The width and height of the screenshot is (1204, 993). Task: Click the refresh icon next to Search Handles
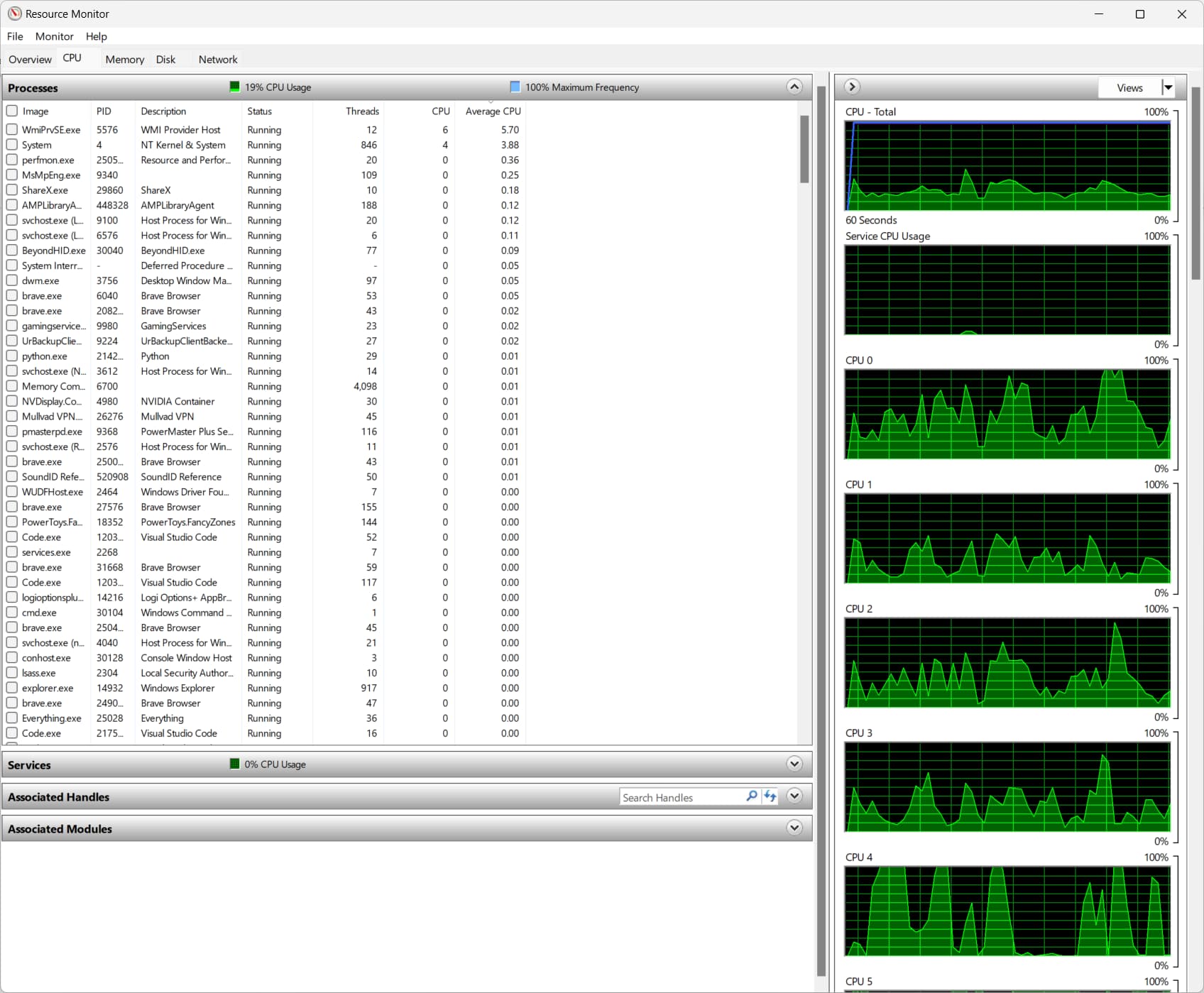[770, 796]
